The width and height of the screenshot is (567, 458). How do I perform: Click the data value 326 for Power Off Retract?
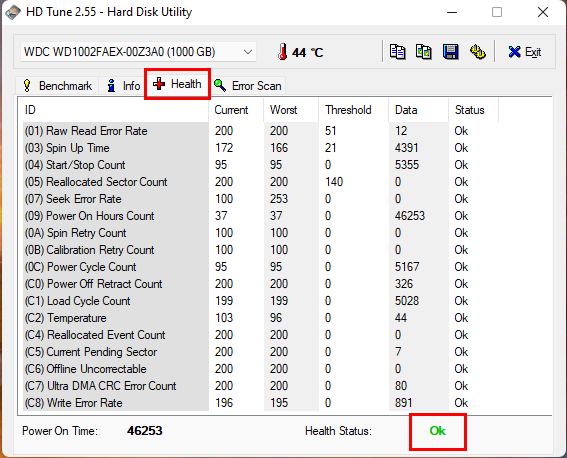click(x=404, y=284)
